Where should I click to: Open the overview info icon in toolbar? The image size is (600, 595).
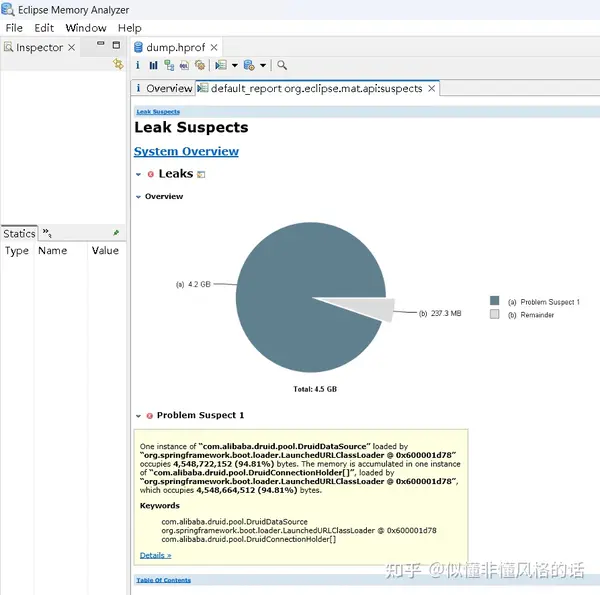pyautogui.click(x=138, y=65)
